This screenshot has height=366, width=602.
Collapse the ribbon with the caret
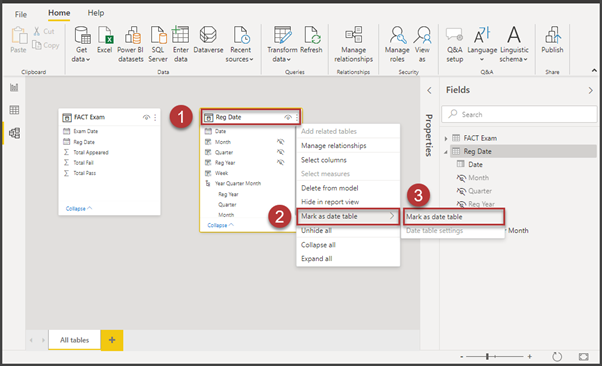594,70
